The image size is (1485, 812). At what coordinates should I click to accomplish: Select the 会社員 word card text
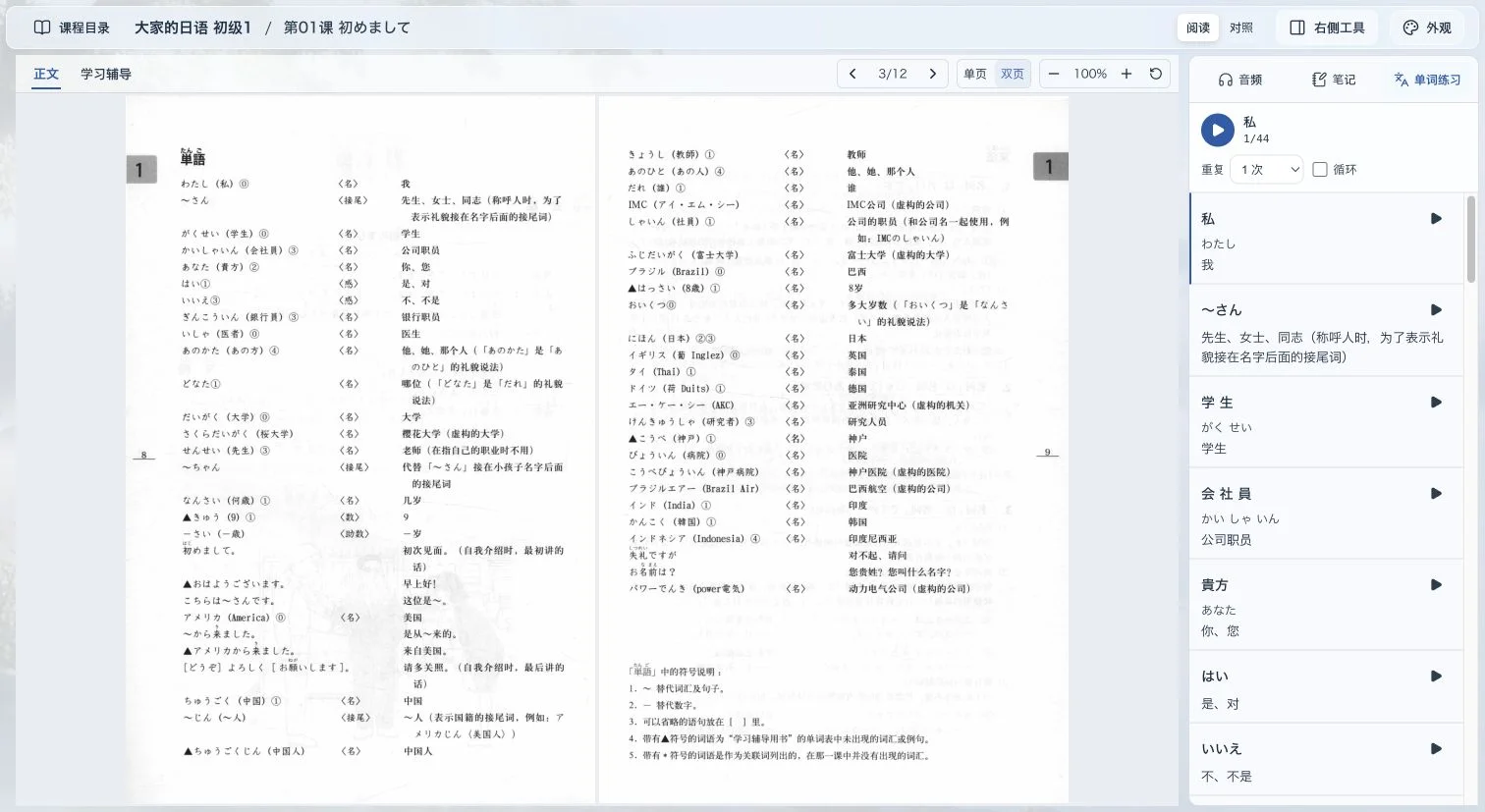[x=1226, y=494]
